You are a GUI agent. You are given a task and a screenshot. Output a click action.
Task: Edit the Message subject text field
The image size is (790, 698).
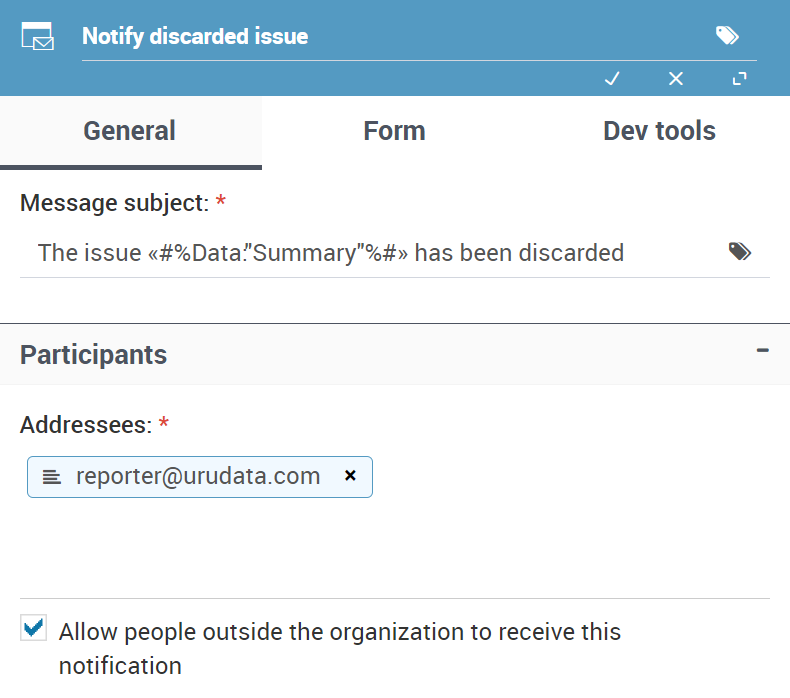coord(373,252)
